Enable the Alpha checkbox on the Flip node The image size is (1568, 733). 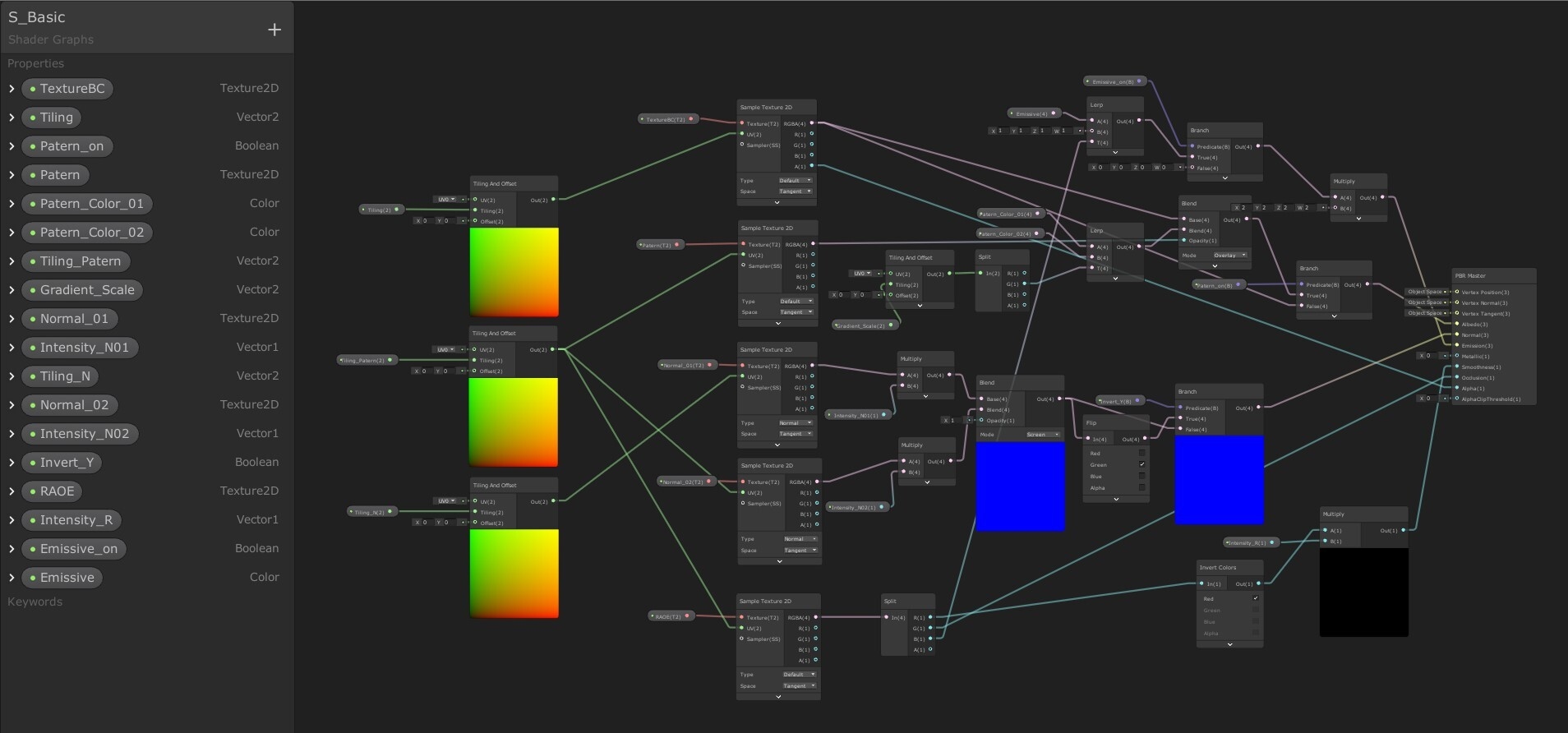click(x=1141, y=487)
